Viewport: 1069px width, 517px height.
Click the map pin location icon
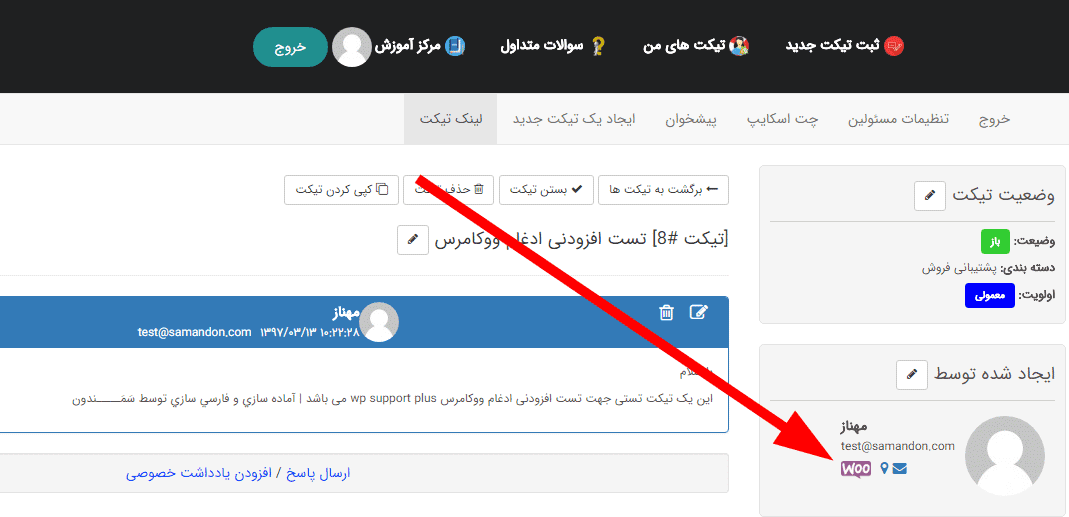click(x=885, y=469)
